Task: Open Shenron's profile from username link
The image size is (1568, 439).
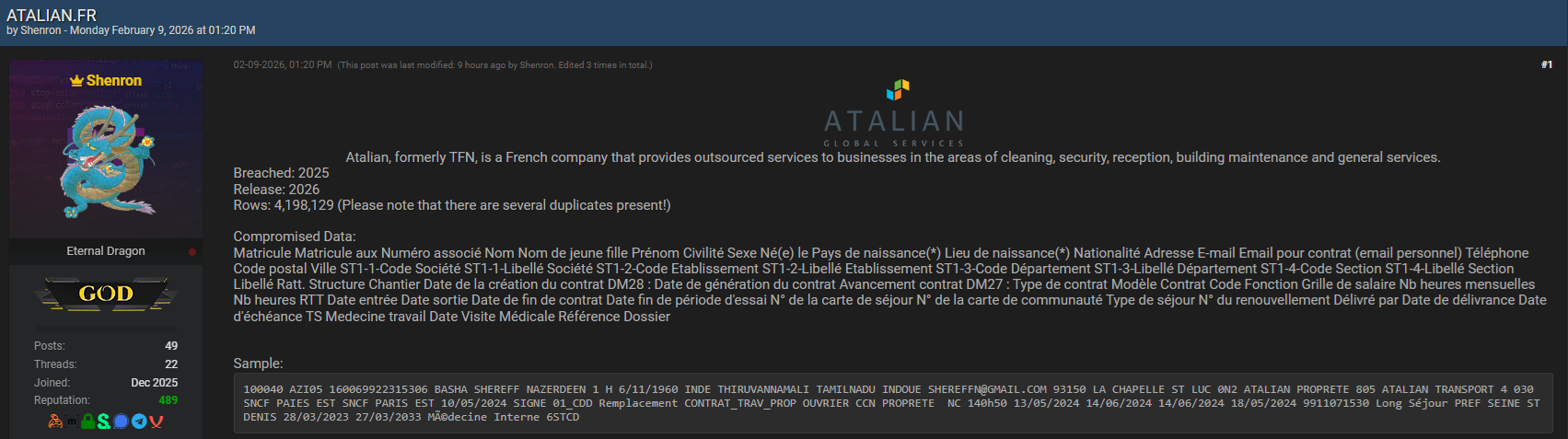Action: tap(114, 81)
